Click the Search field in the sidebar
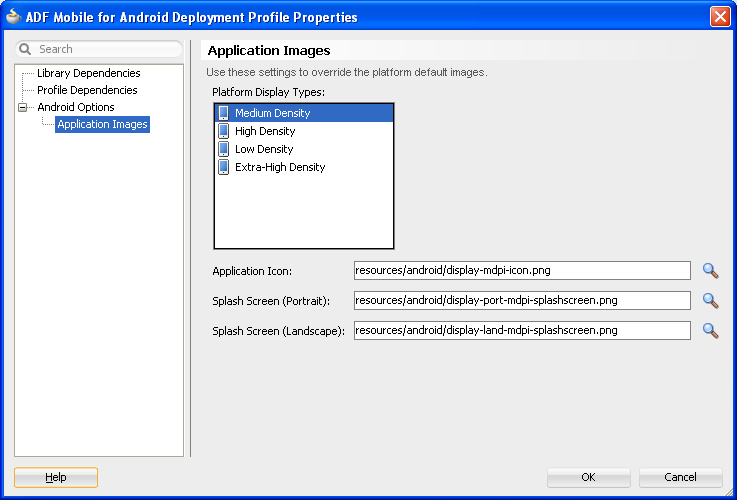737x500 pixels. (x=99, y=49)
